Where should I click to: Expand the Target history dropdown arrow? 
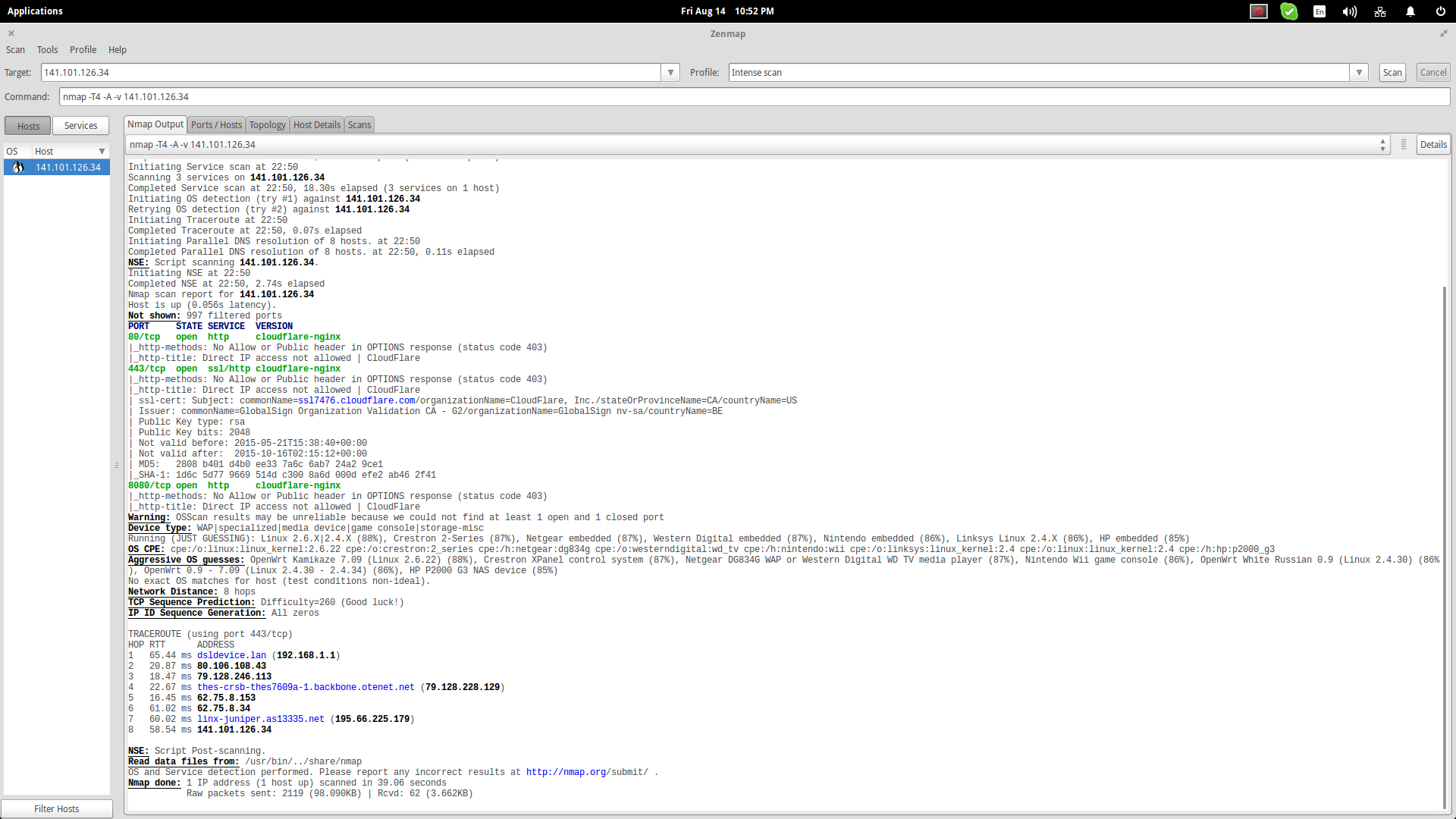670,73
